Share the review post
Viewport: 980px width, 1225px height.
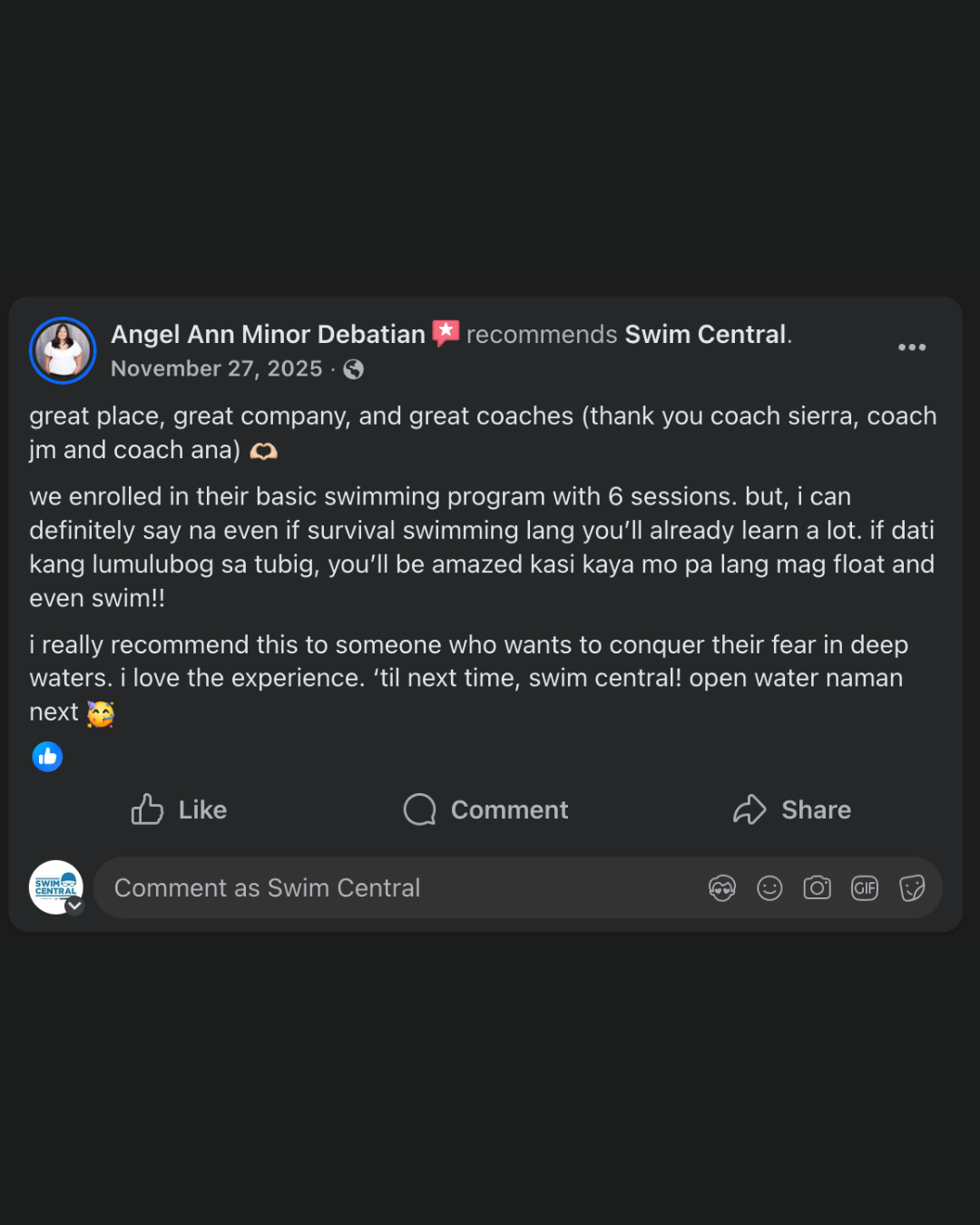pyautogui.click(x=792, y=809)
